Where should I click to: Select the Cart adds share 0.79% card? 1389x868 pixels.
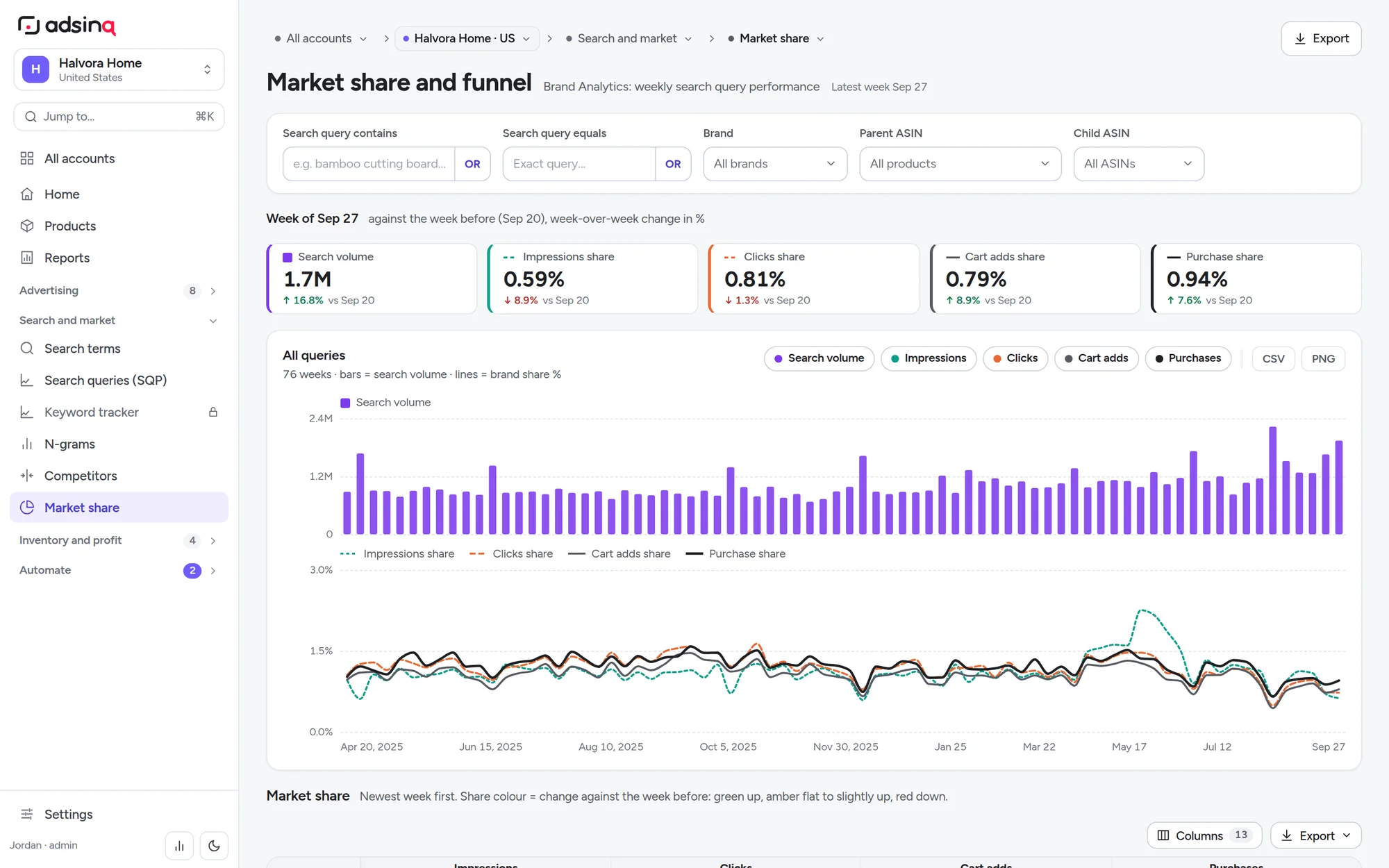point(1035,278)
